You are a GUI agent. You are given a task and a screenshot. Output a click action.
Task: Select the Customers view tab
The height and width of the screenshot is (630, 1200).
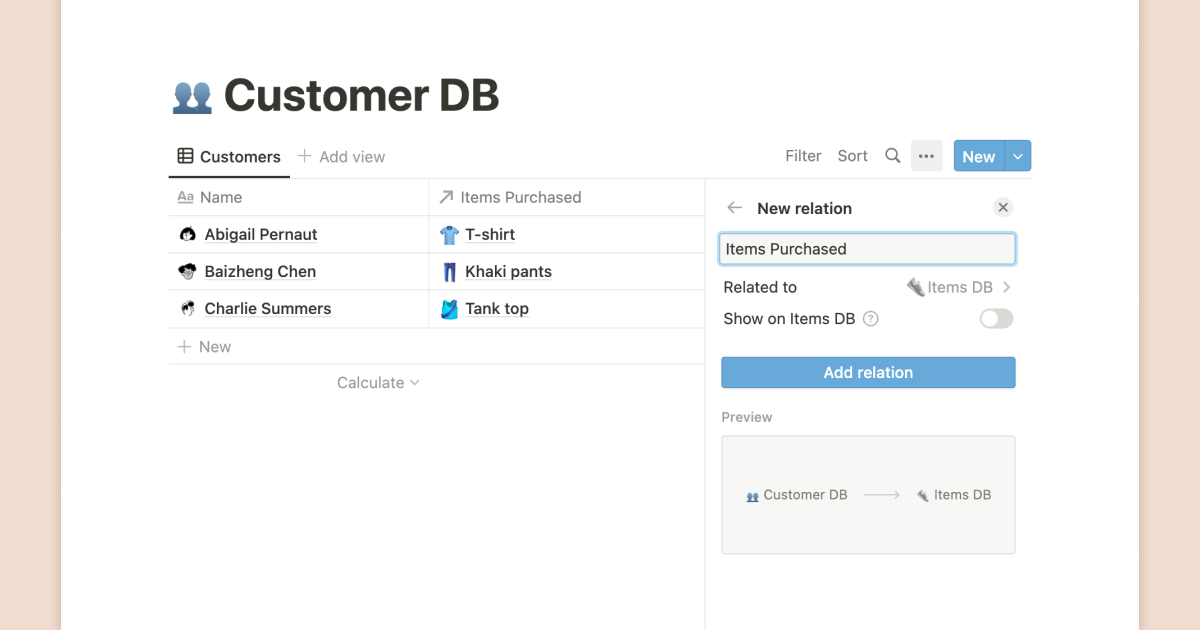(x=229, y=157)
